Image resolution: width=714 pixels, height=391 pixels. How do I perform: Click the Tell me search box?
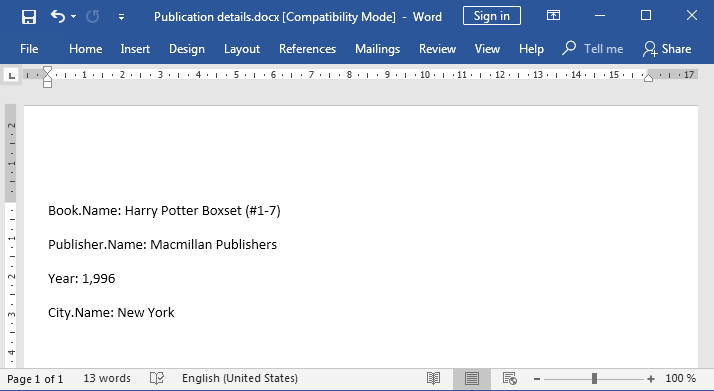tap(592, 49)
